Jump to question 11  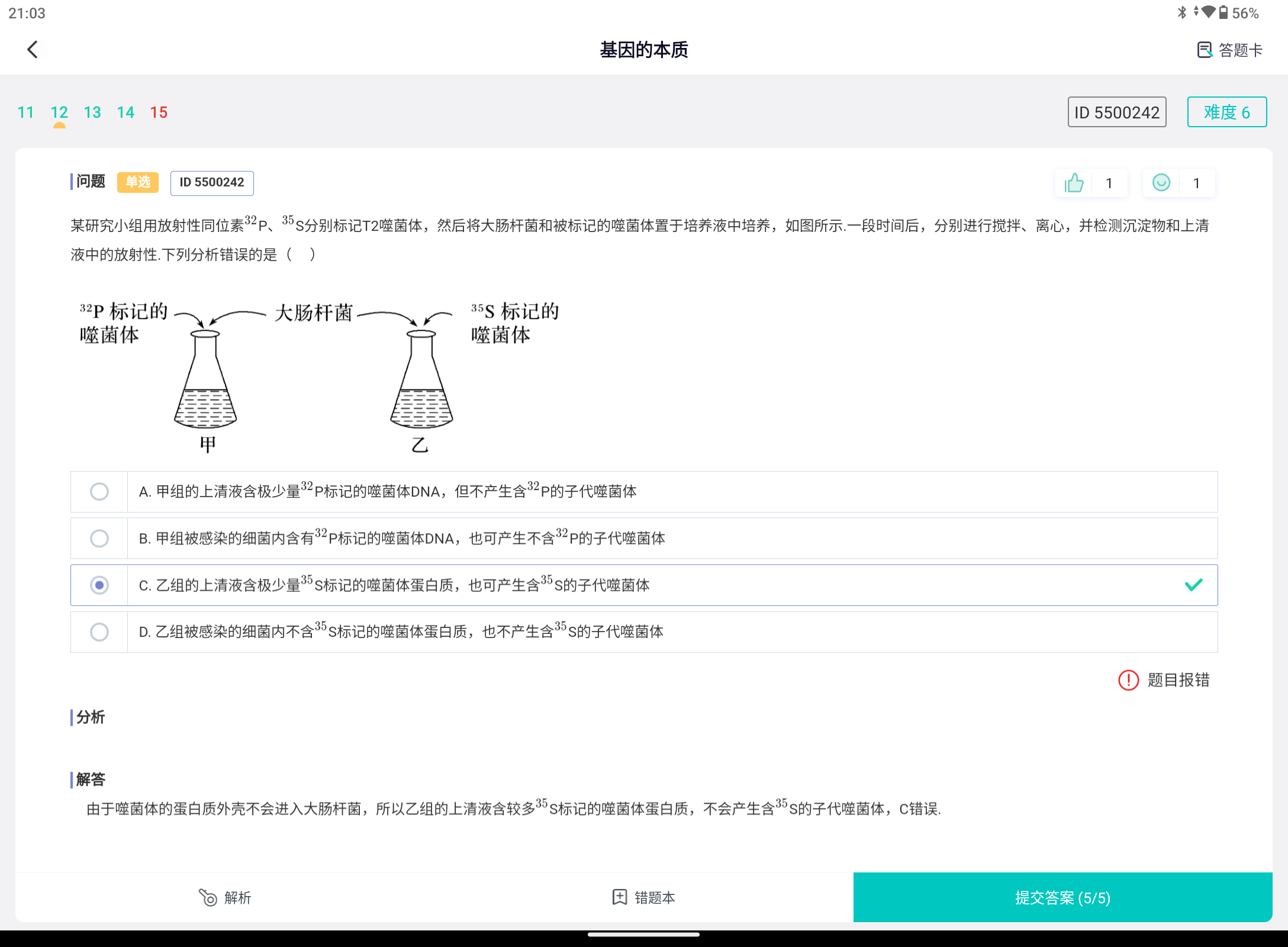tap(25, 112)
